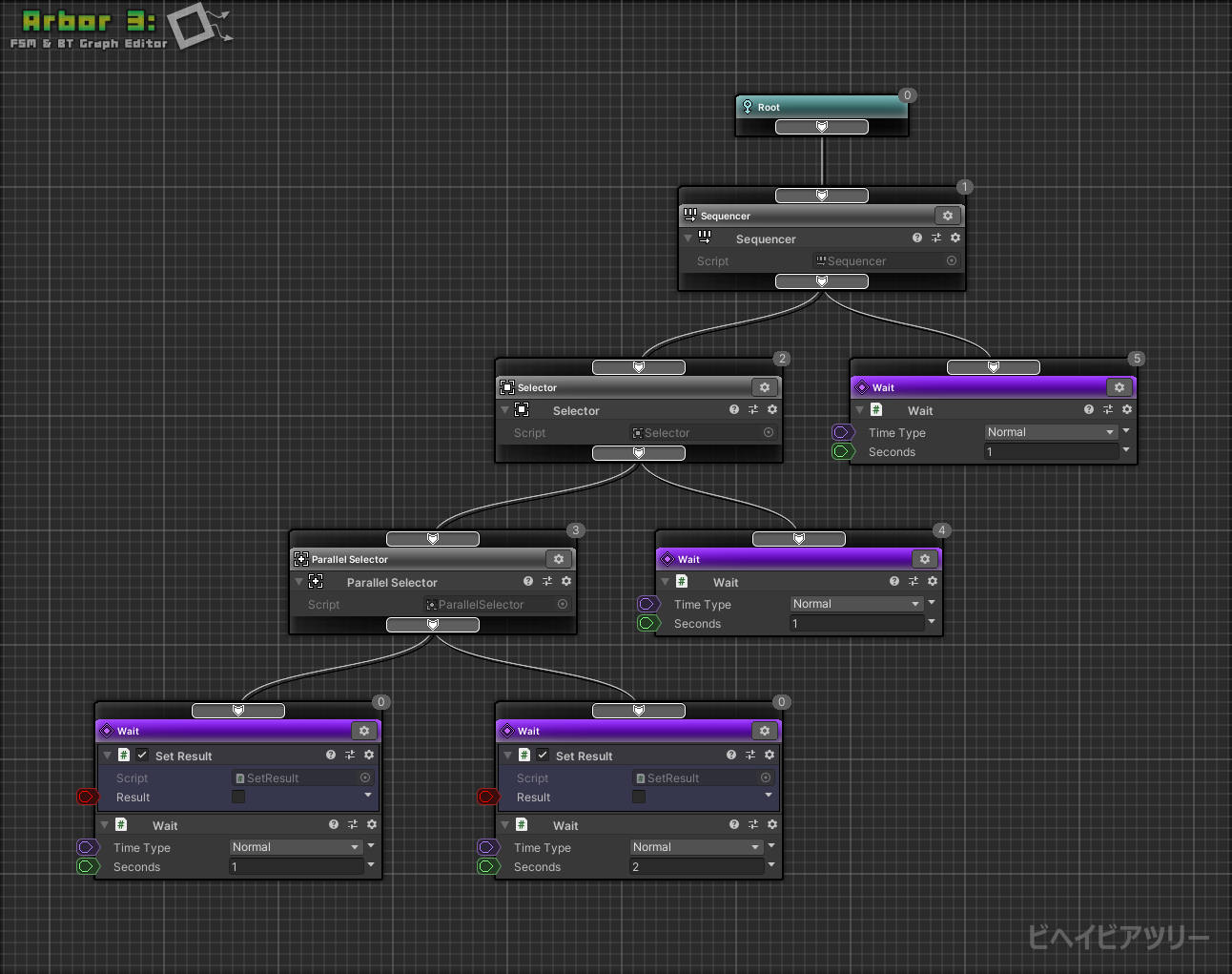Open the object picker for the Sequencer script field

[951, 260]
